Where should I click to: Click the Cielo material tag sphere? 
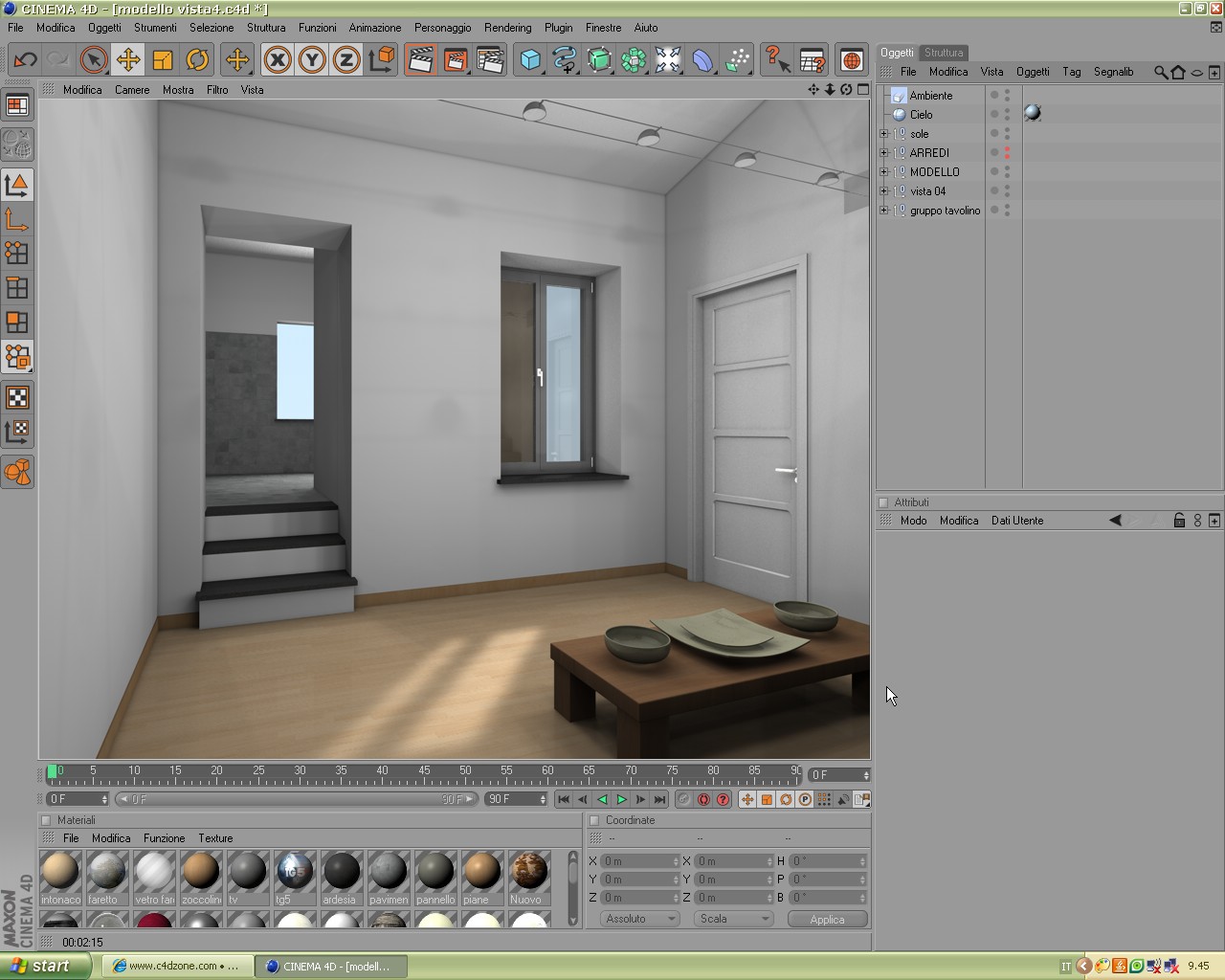(x=1033, y=114)
